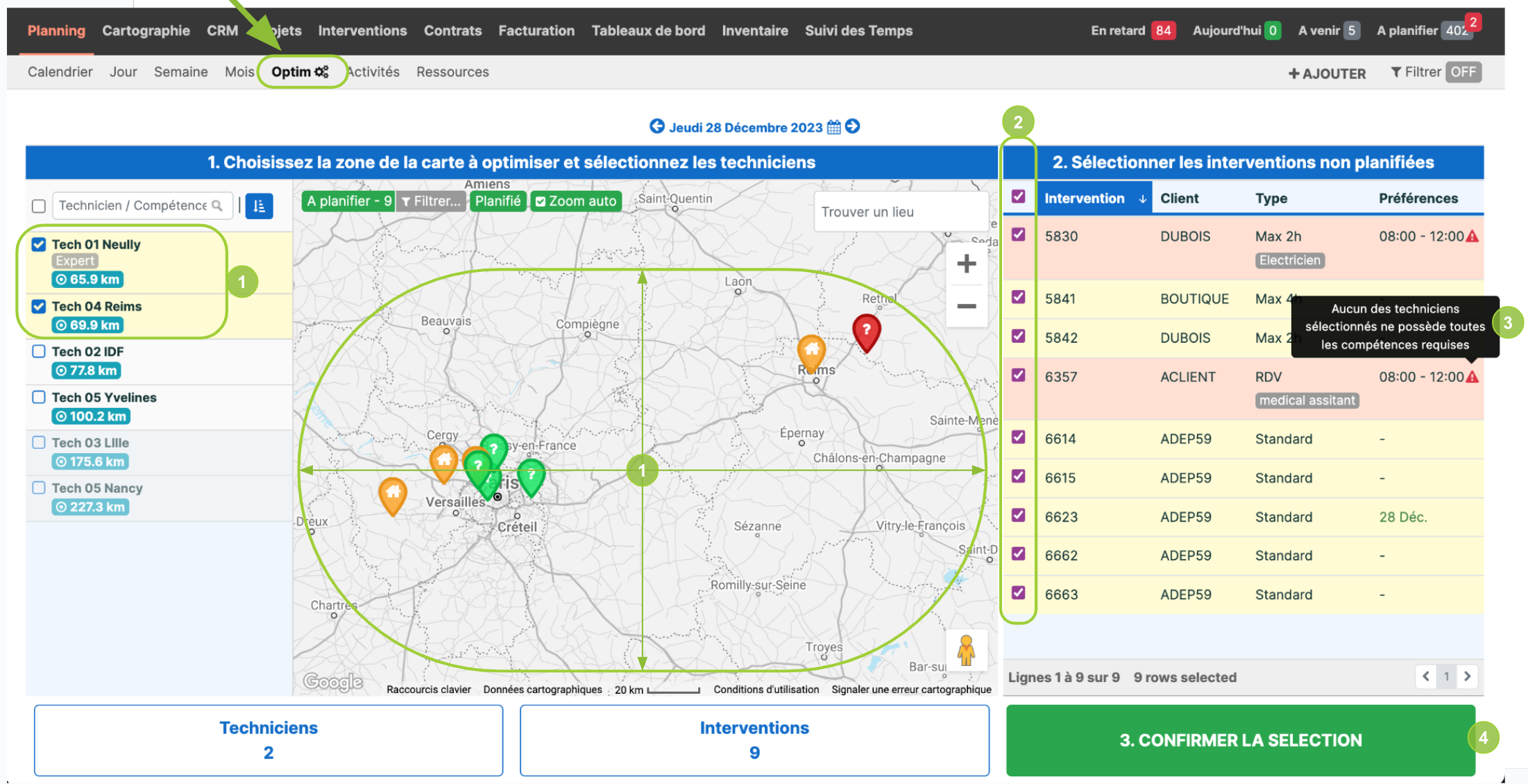
Task: Click the search magnifier in technician field
Action: 217,205
